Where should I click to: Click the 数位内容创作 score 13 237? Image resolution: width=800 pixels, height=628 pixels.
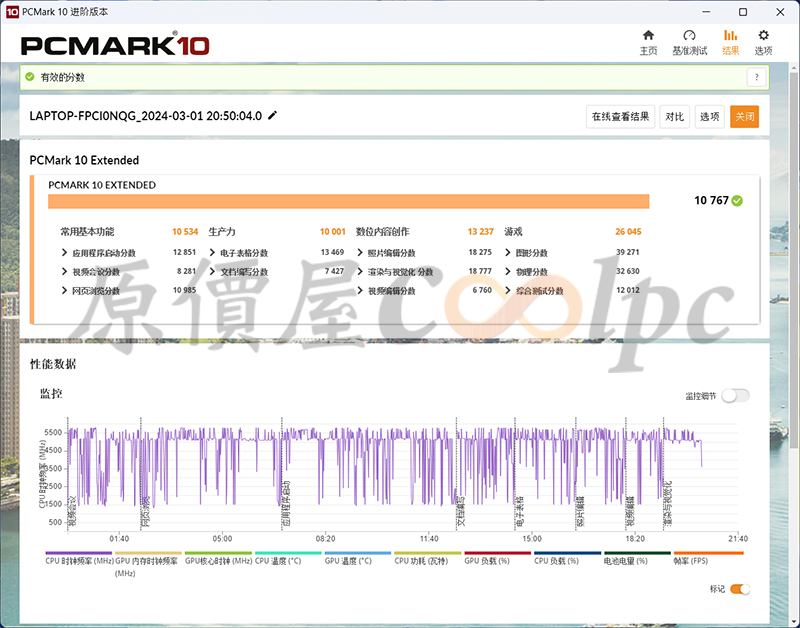tap(481, 232)
